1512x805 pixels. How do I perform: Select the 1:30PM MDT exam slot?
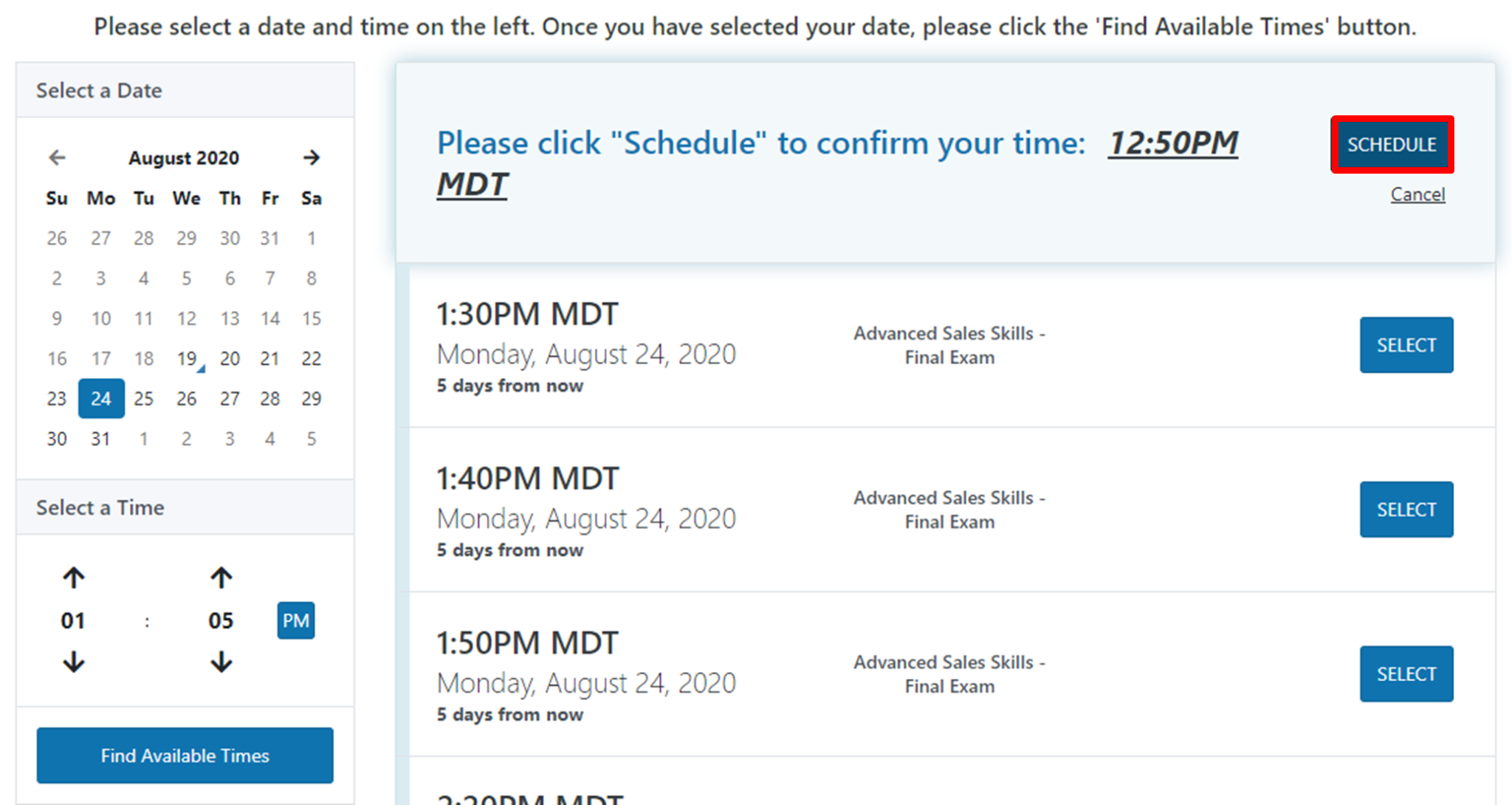(1406, 345)
